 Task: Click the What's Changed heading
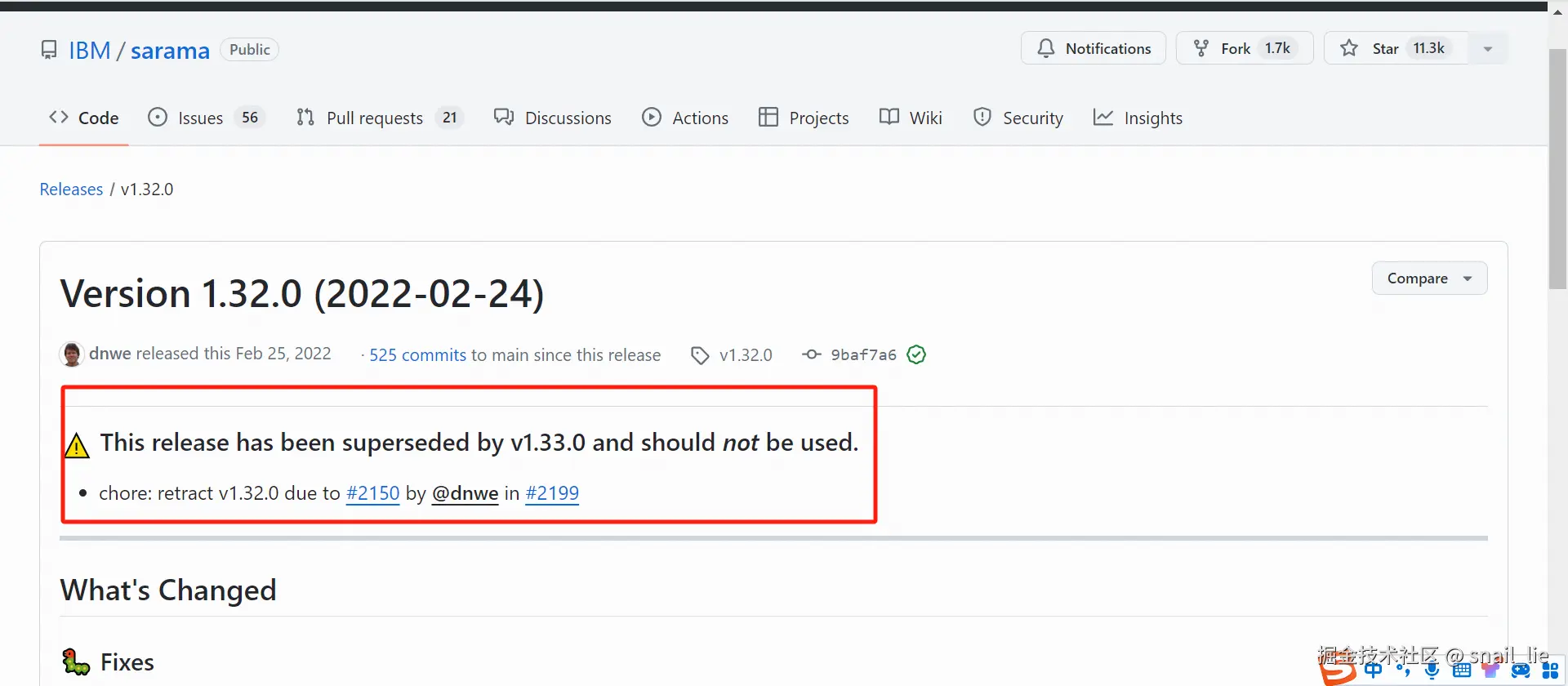[168, 590]
